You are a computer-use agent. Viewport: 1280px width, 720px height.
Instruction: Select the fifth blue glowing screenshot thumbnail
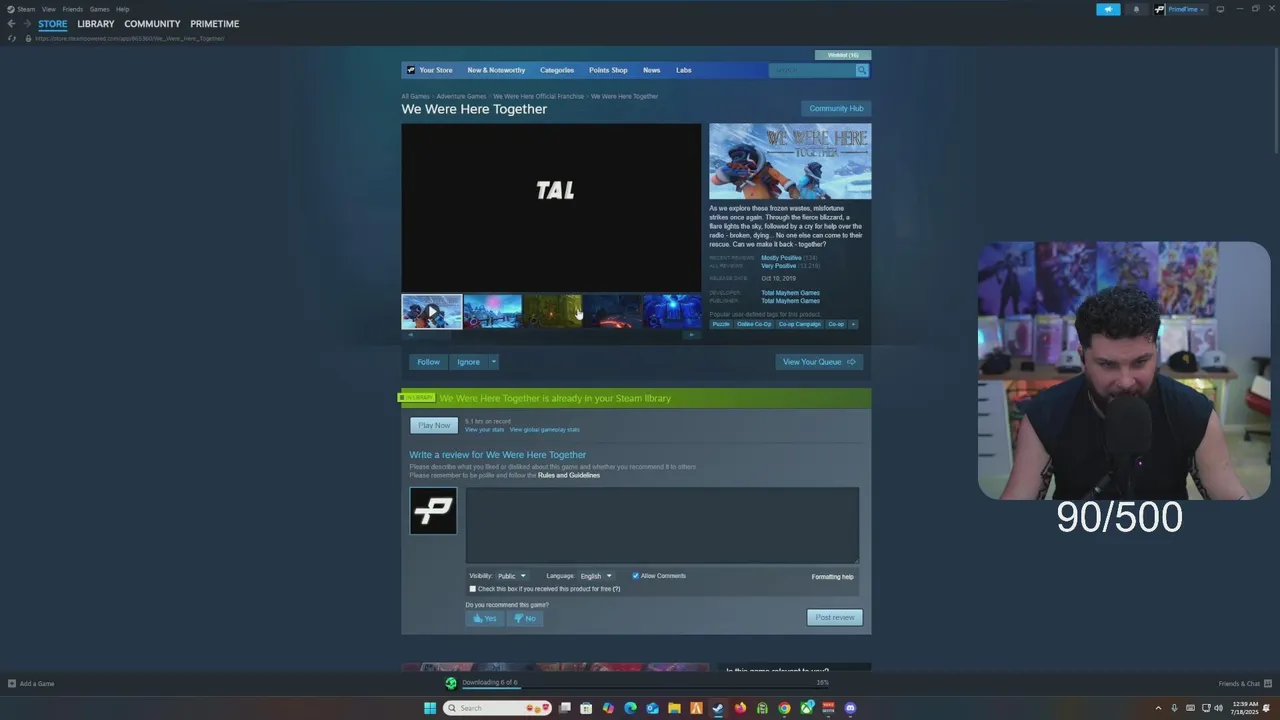tap(672, 311)
